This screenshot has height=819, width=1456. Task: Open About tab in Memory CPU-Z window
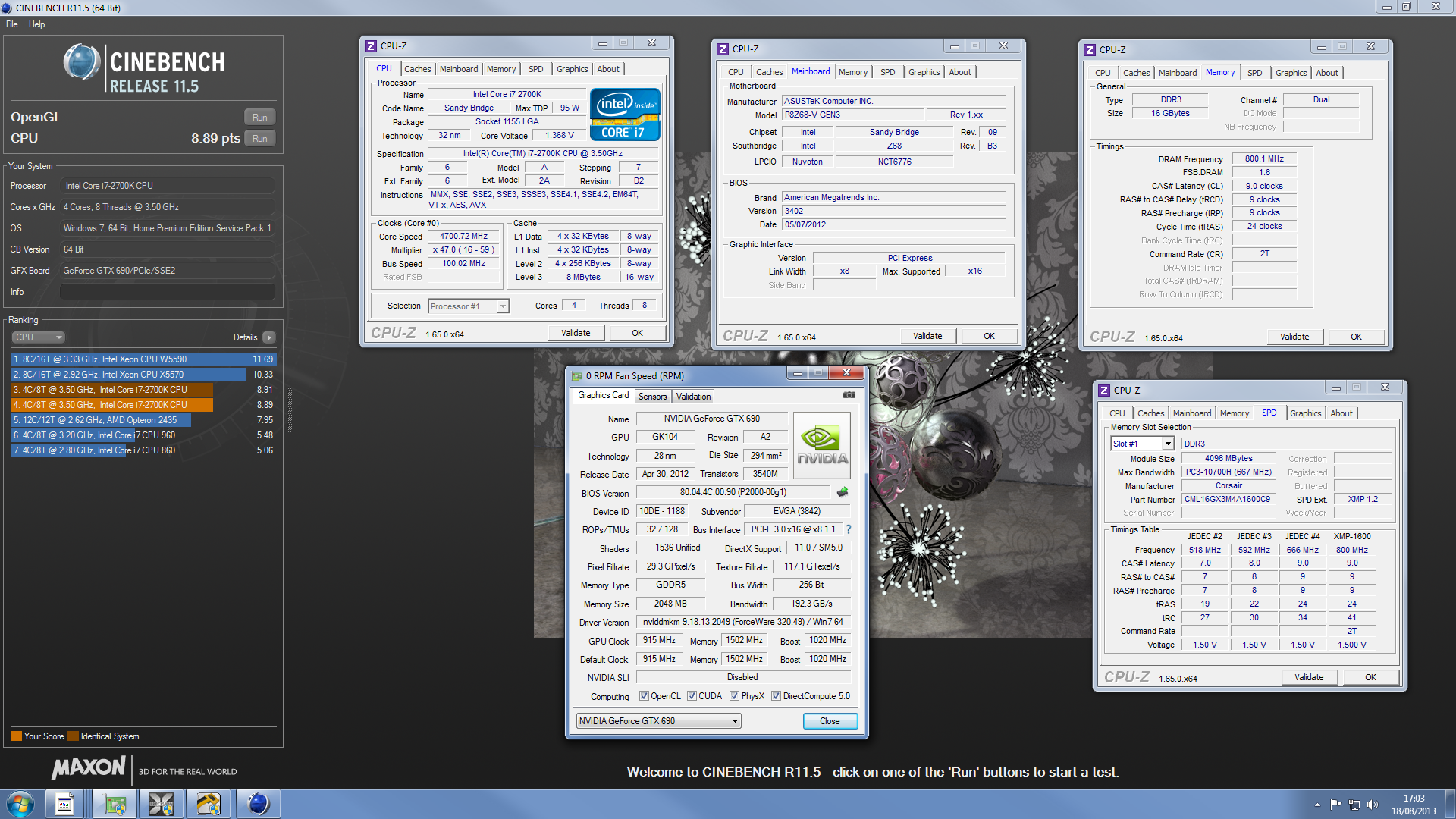tap(1326, 73)
